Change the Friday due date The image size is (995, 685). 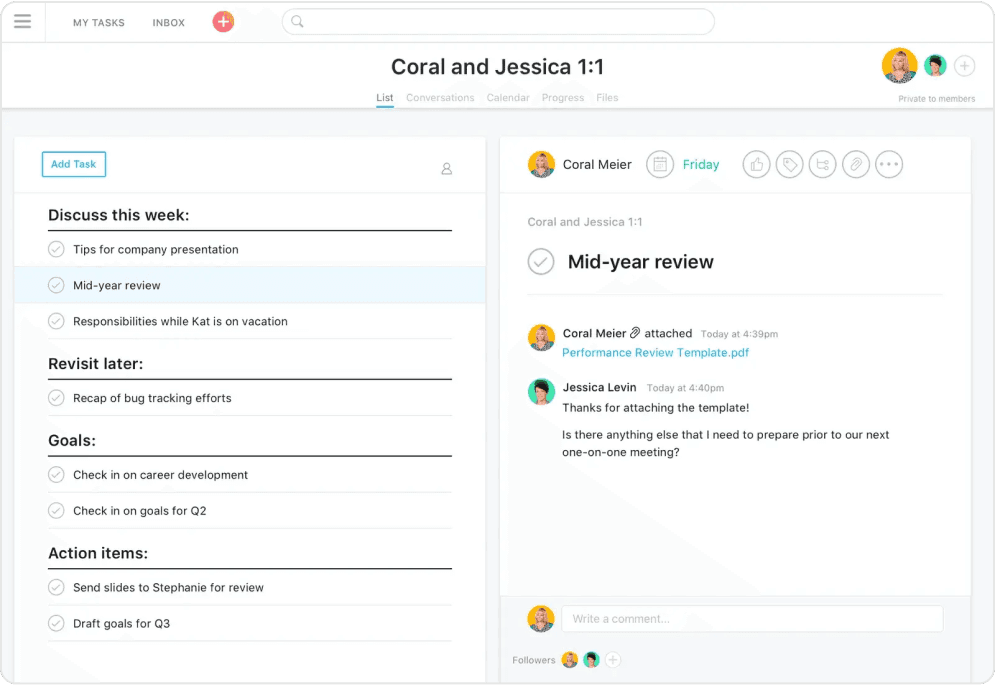click(700, 165)
